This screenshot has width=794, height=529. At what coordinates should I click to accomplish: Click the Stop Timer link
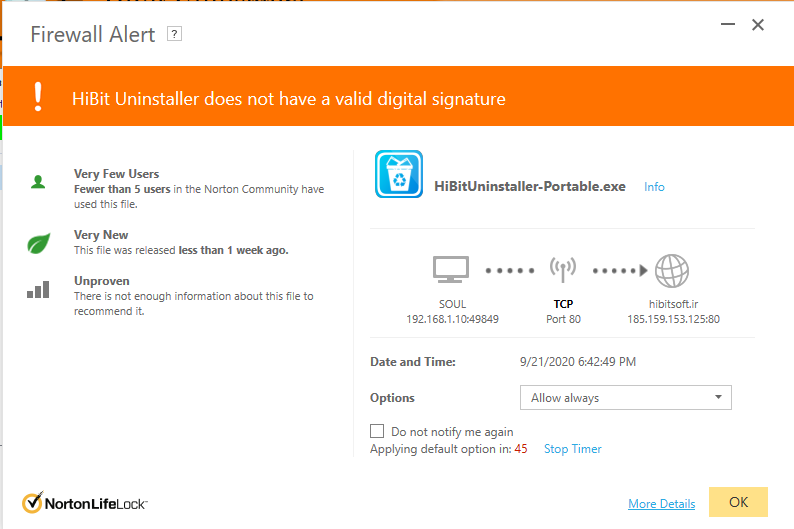(x=572, y=449)
